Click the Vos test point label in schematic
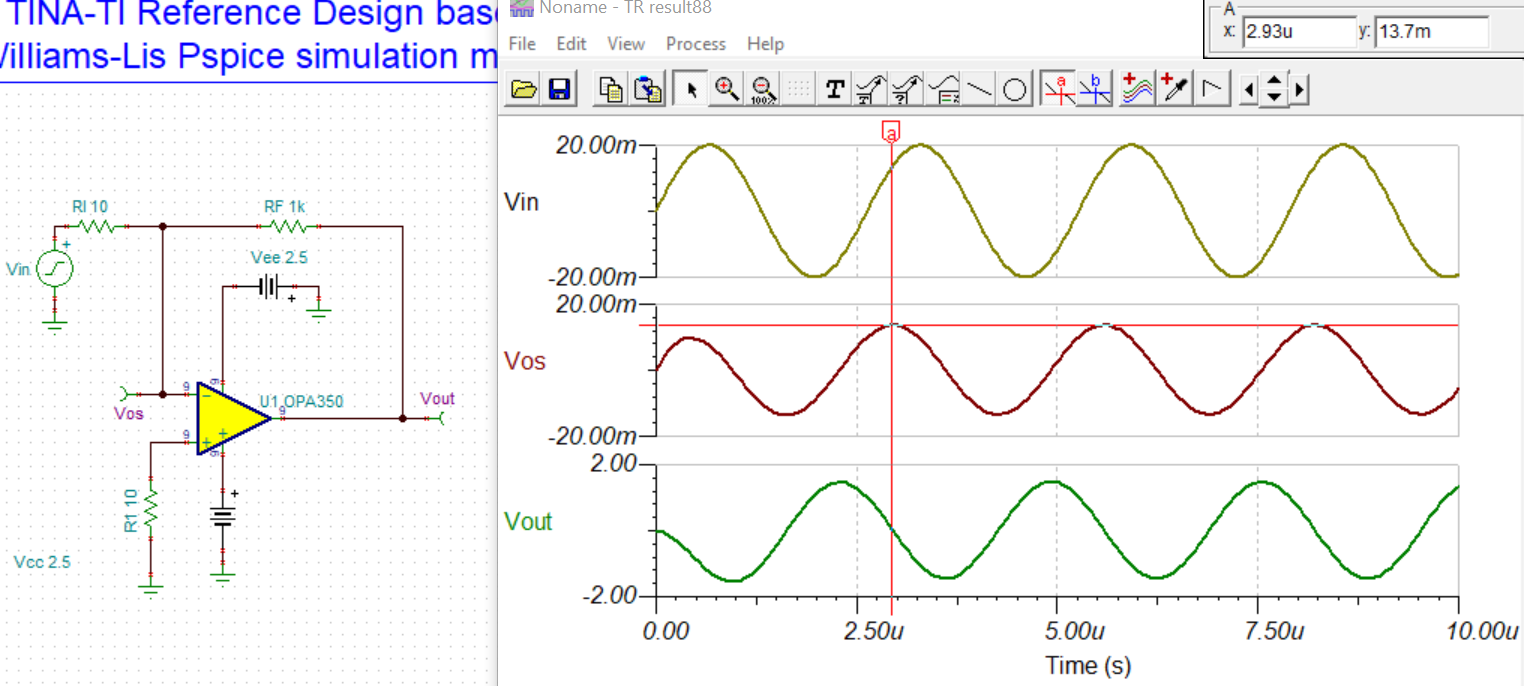The width and height of the screenshot is (1524, 686). [130, 413]
